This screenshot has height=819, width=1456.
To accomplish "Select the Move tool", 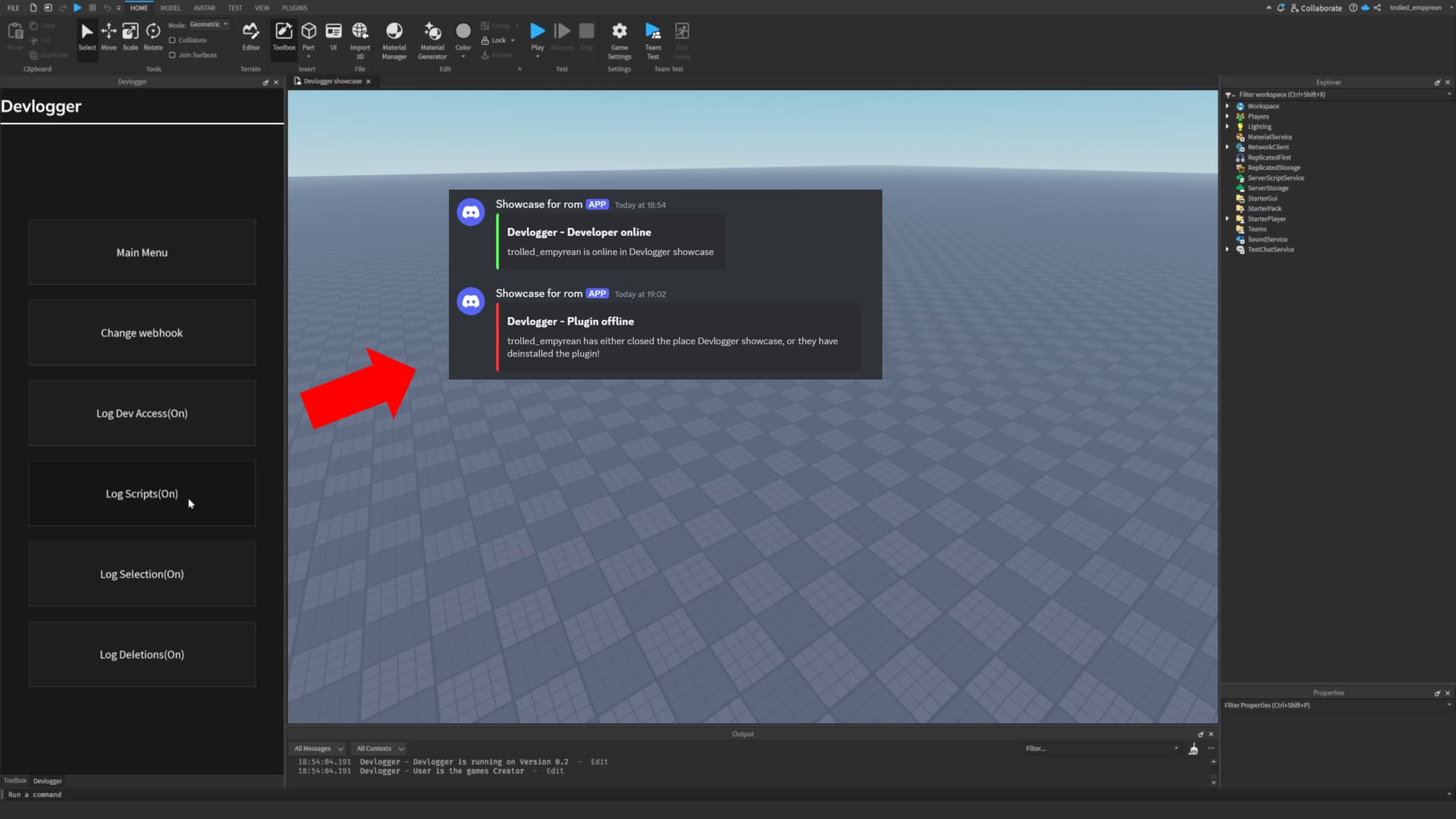I will [108, 36].
